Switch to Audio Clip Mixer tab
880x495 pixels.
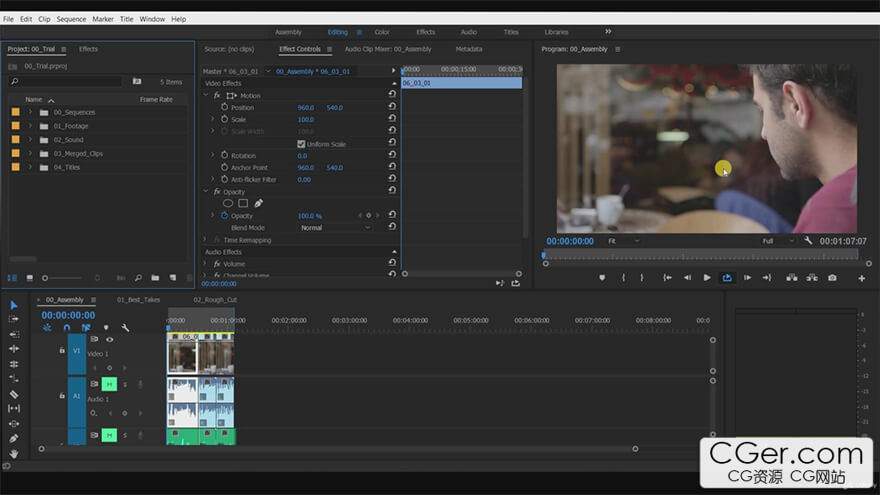tap(388, 49)
